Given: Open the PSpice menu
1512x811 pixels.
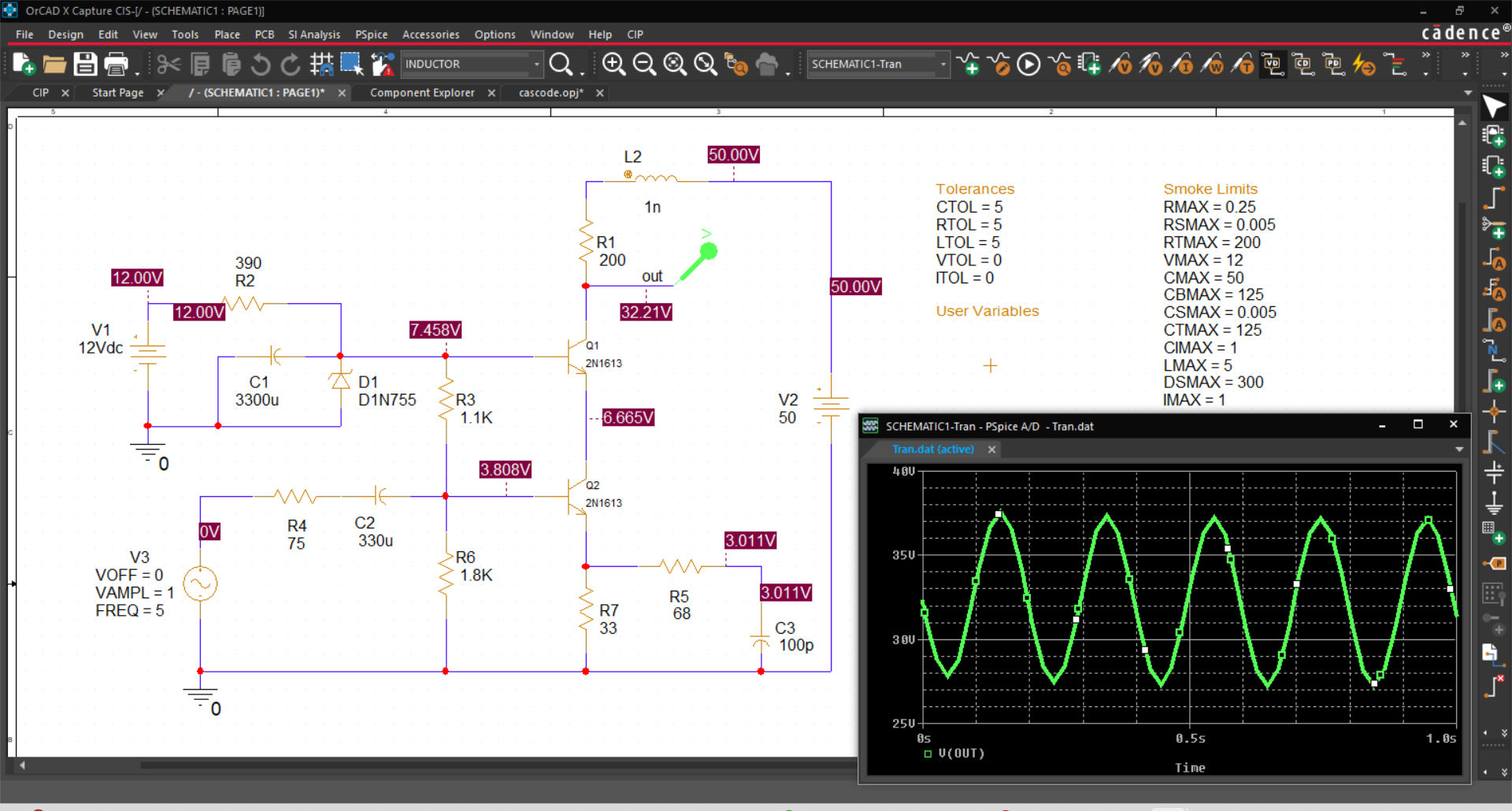Looking at the screenshot, I should tap(372, 34).
